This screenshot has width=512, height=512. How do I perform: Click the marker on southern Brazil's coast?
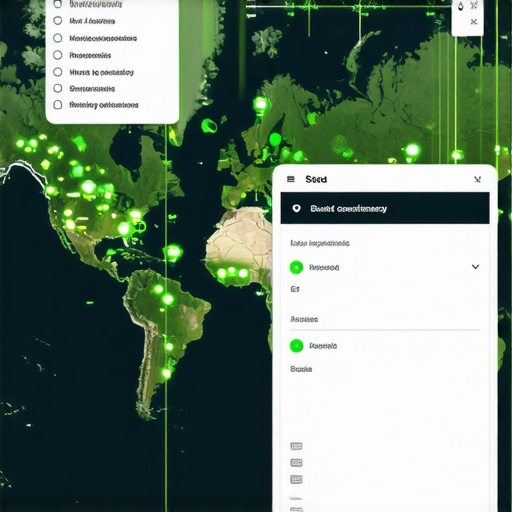coord(169,347)
